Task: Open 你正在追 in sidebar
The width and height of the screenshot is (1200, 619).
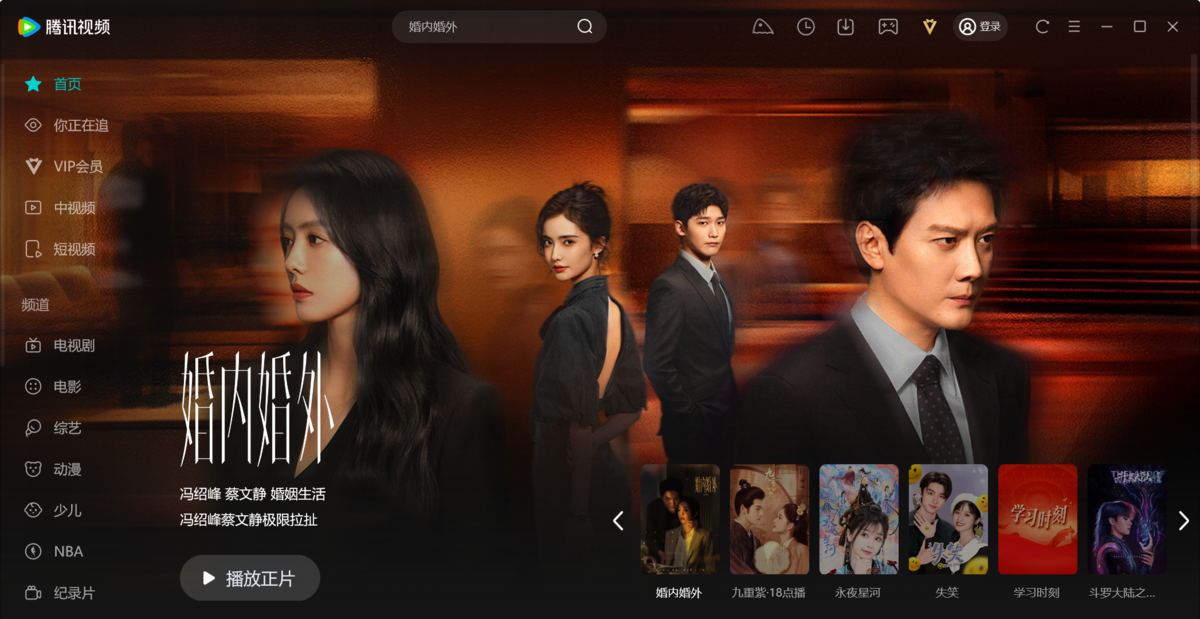Action: [x=81, y=125]
